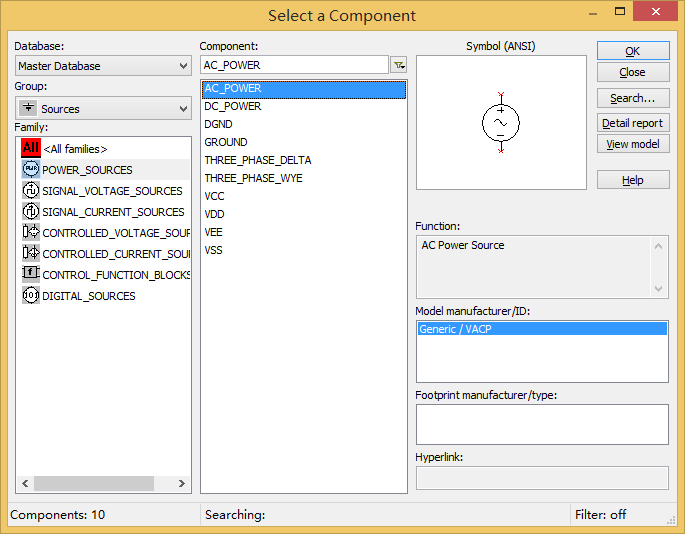Select SIGNAL_CURRENT_SOURCES family label

pos(113,212)
